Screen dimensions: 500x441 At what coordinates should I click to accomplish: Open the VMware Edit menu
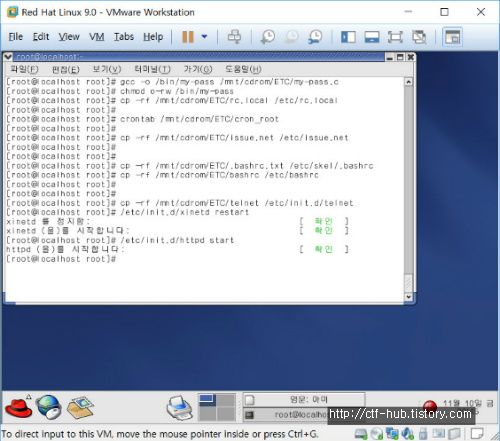(41, 37)
